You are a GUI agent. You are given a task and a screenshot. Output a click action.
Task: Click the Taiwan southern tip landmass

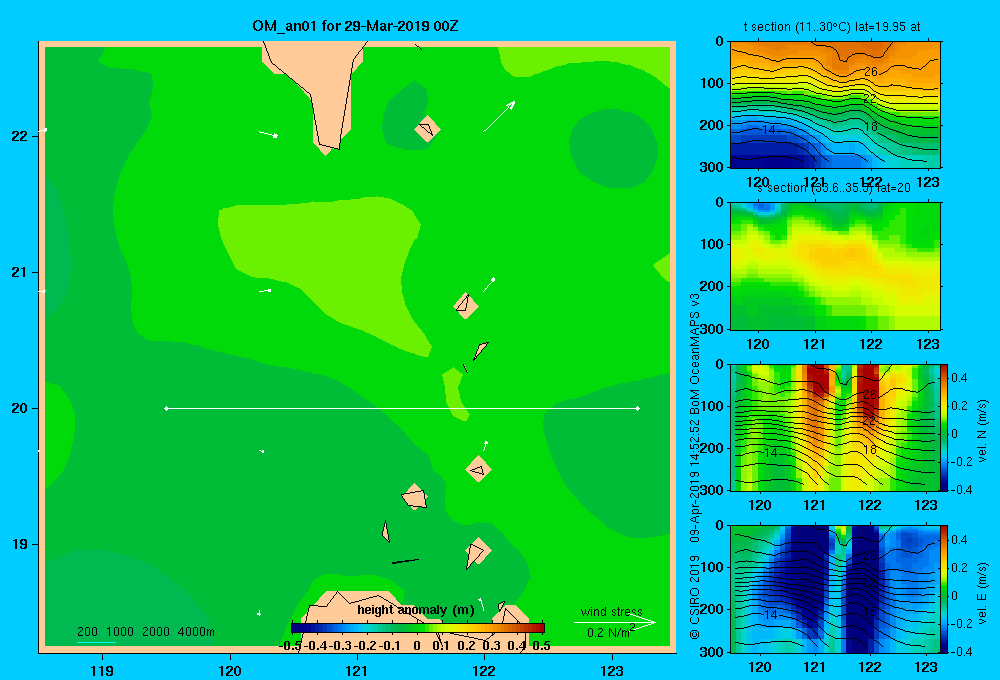point(321,89)
